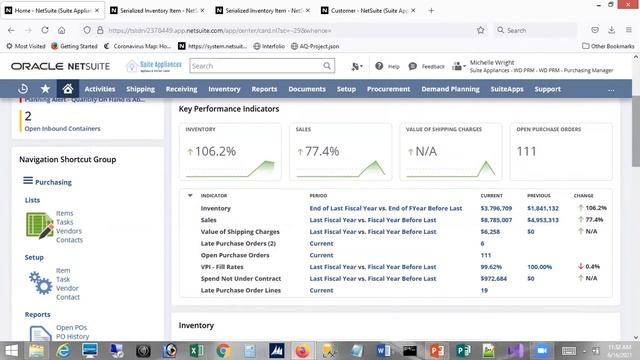Image resolution: width=640 pixels, height=360 pixels.
Task: Go to NetSuite Home icon
Action: [68, 89]
